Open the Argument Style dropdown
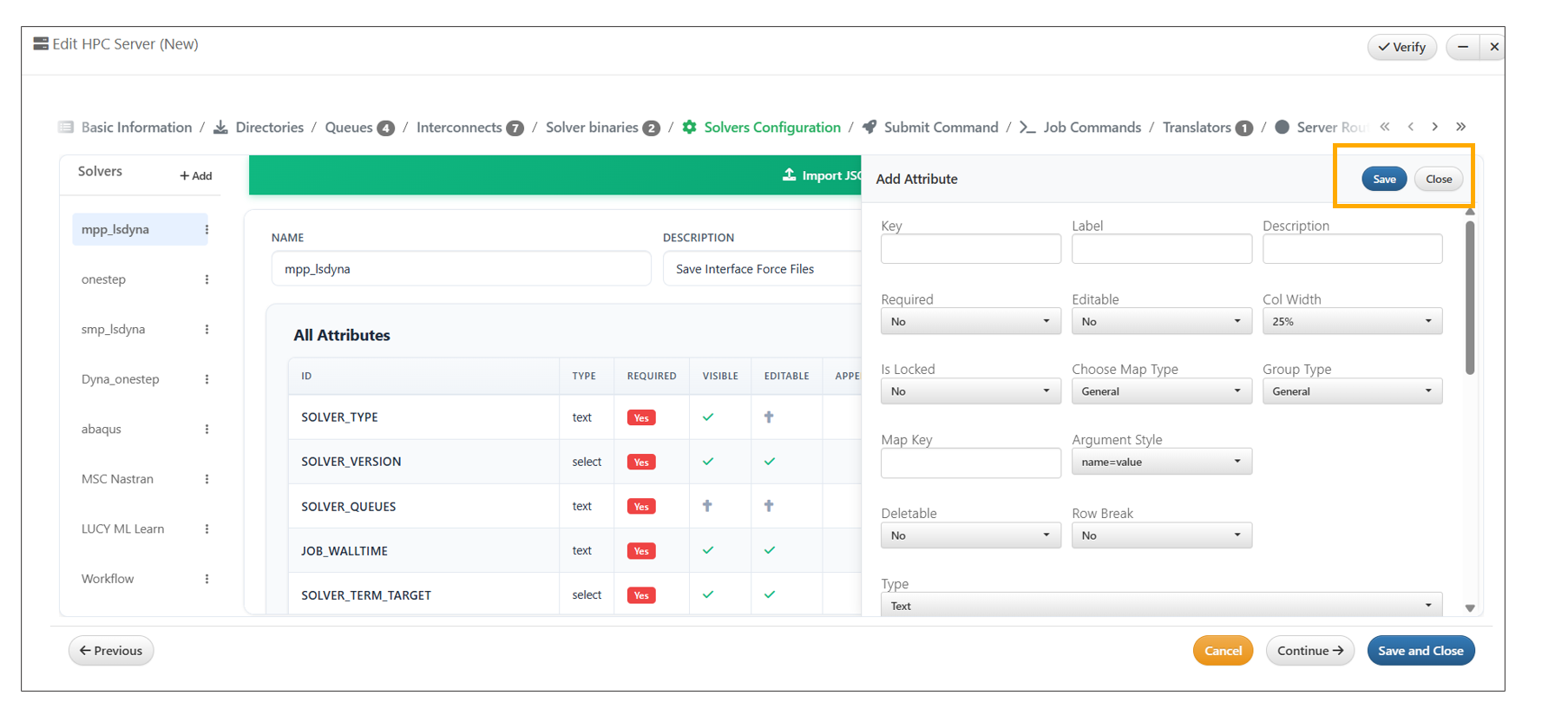Screen dimensions: 1568x722 tap(1161, 462)
